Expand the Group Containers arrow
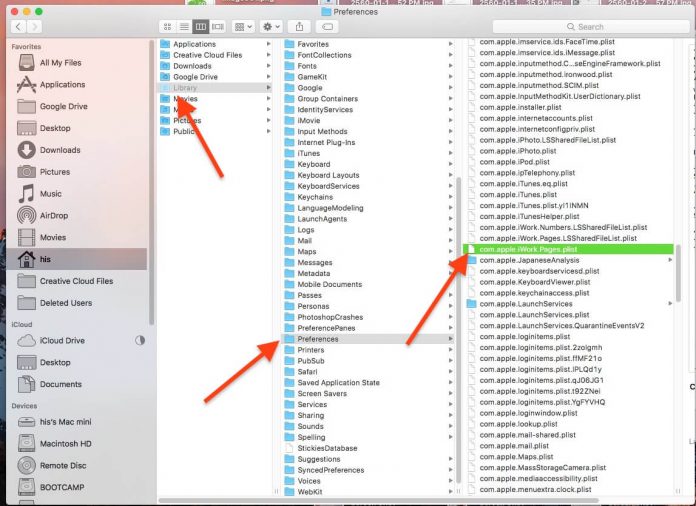Screen dimensions: 696x506 (451, 99)
